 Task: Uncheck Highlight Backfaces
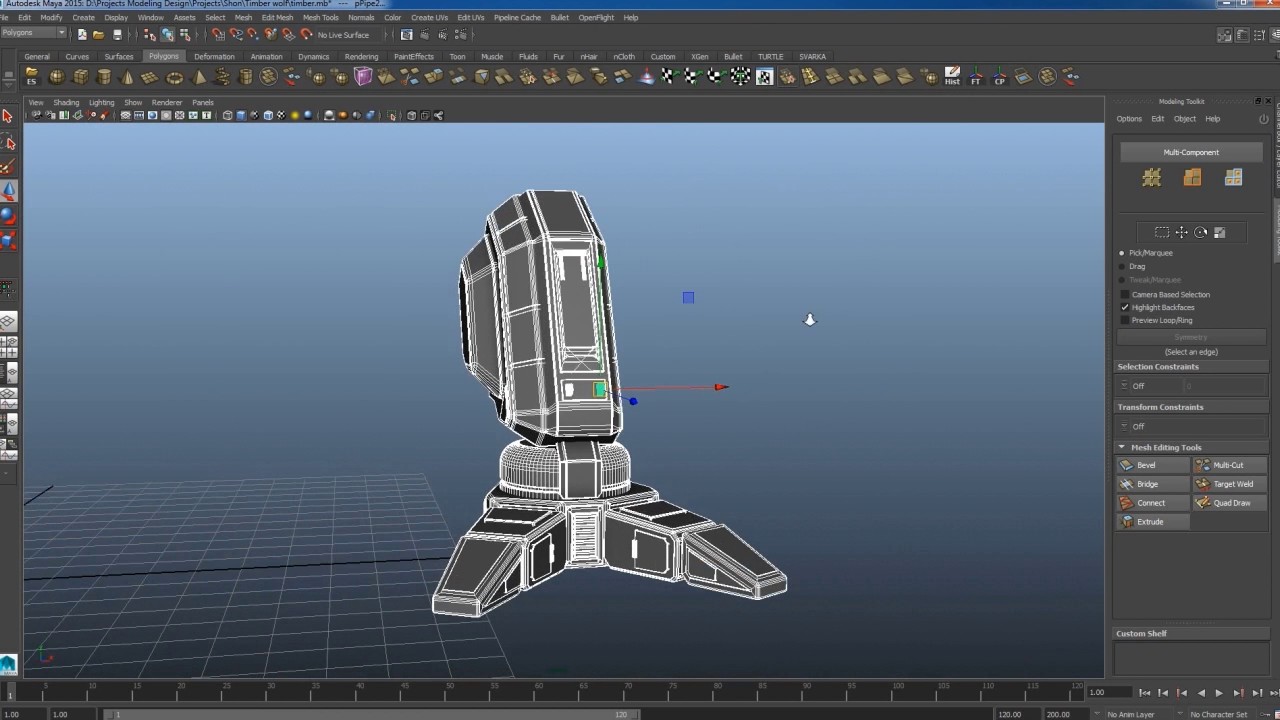[x=1125, y=308]
